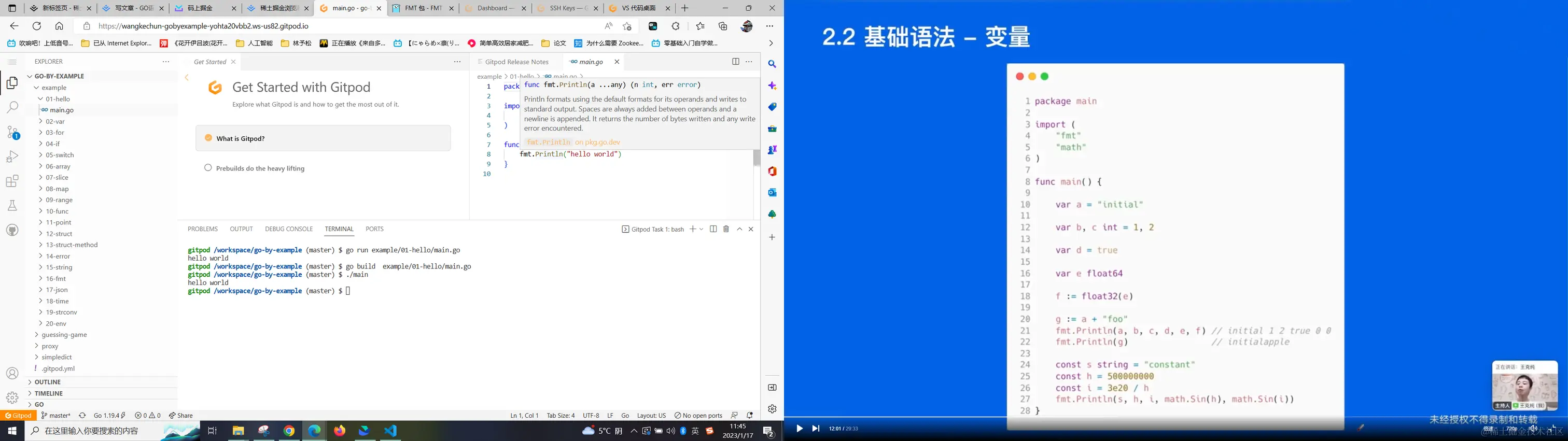
Task: Expand the TIMELINE section
Action: point(29,393)
